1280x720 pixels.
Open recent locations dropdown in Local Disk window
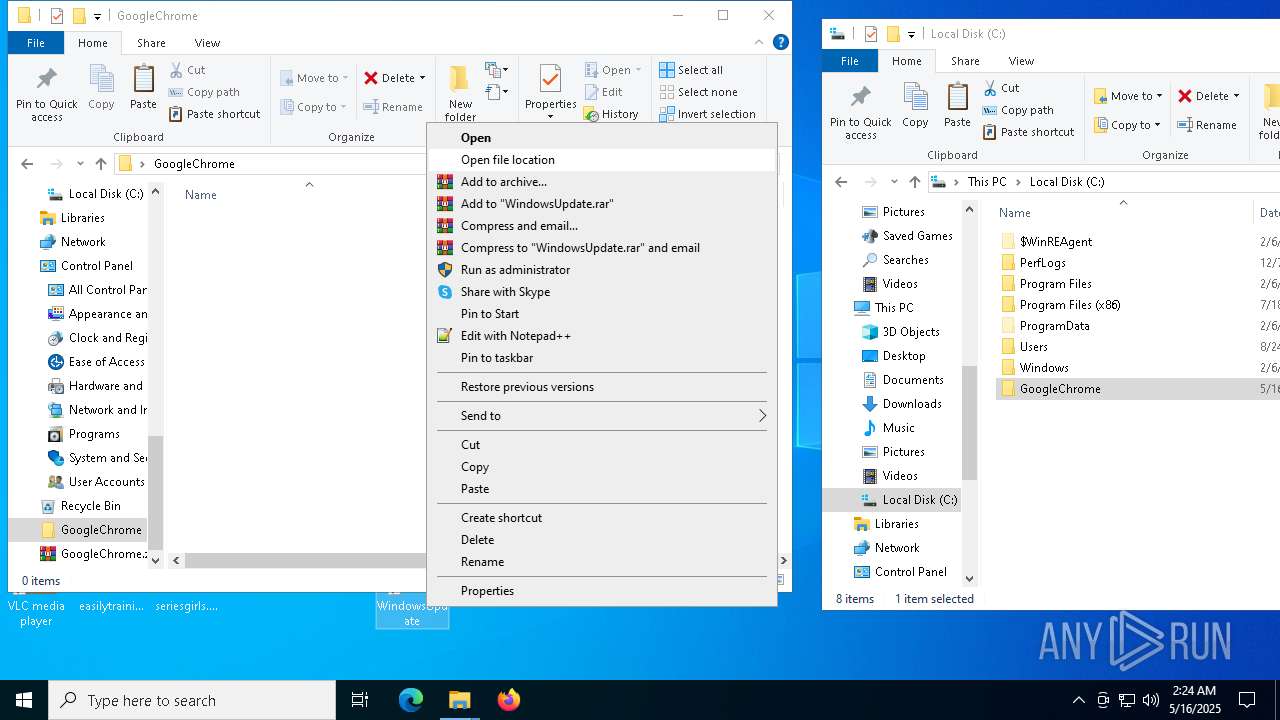coord(893,182)
